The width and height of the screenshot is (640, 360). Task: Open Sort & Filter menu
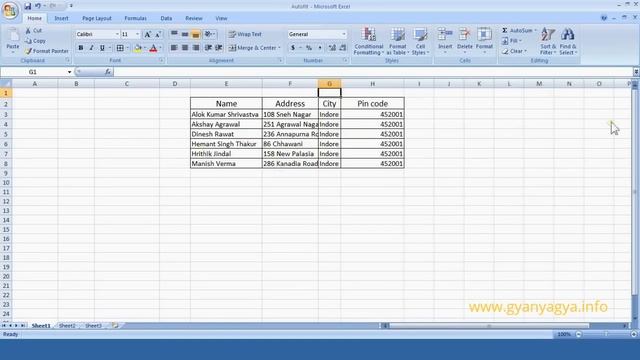(548, 41)
